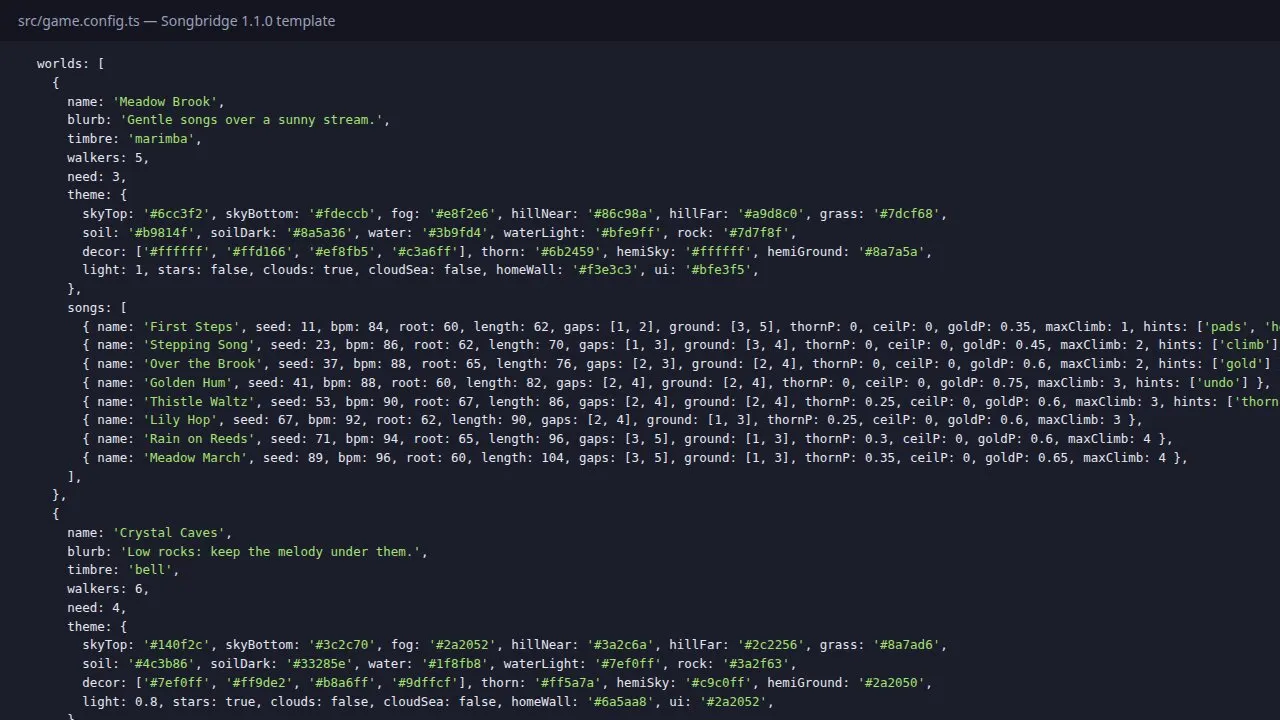Select the song name 'Over the Brook'
1280x720 pixels.
203,364
